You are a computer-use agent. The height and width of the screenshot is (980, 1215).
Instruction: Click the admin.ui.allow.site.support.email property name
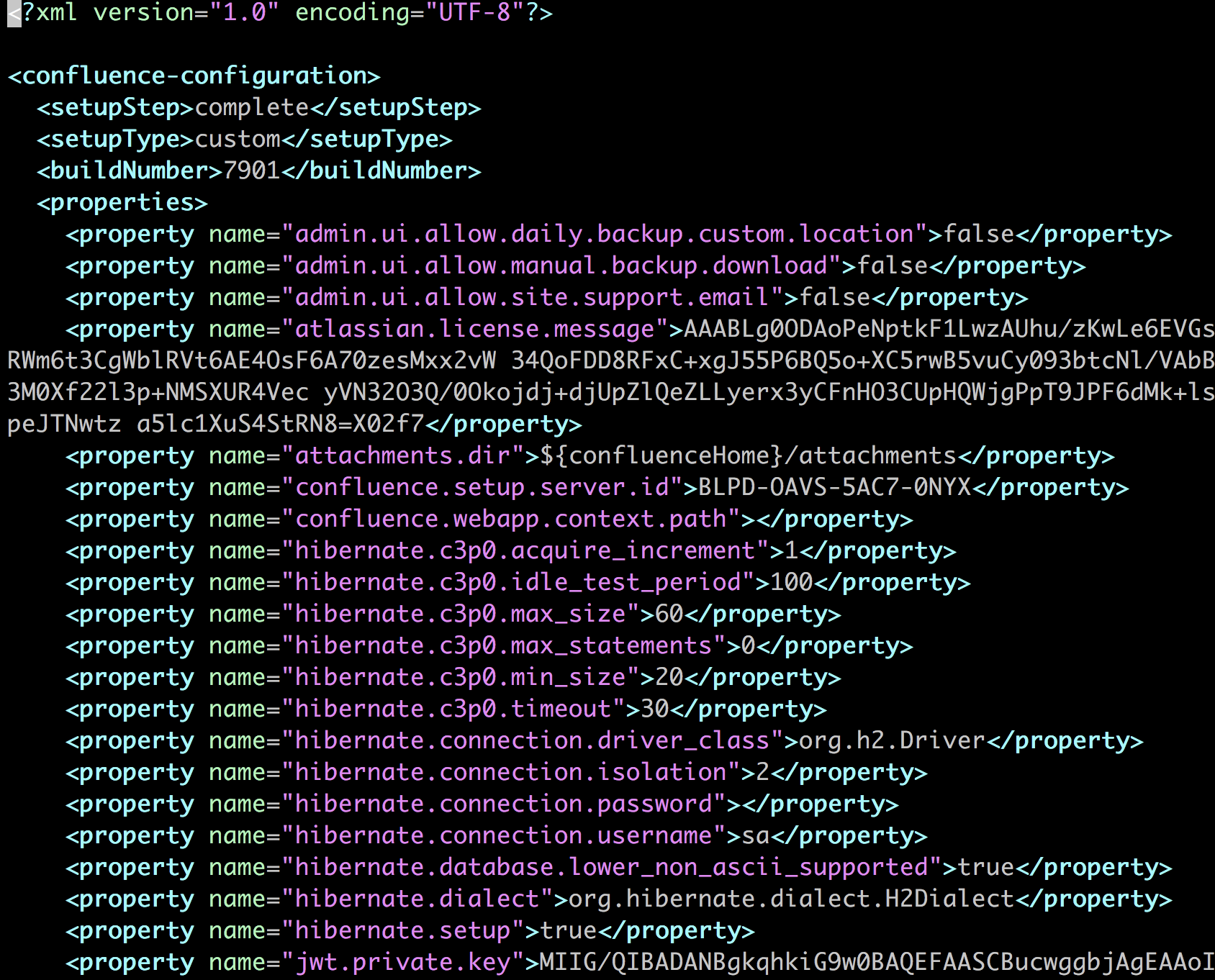[x=532, y=297]
